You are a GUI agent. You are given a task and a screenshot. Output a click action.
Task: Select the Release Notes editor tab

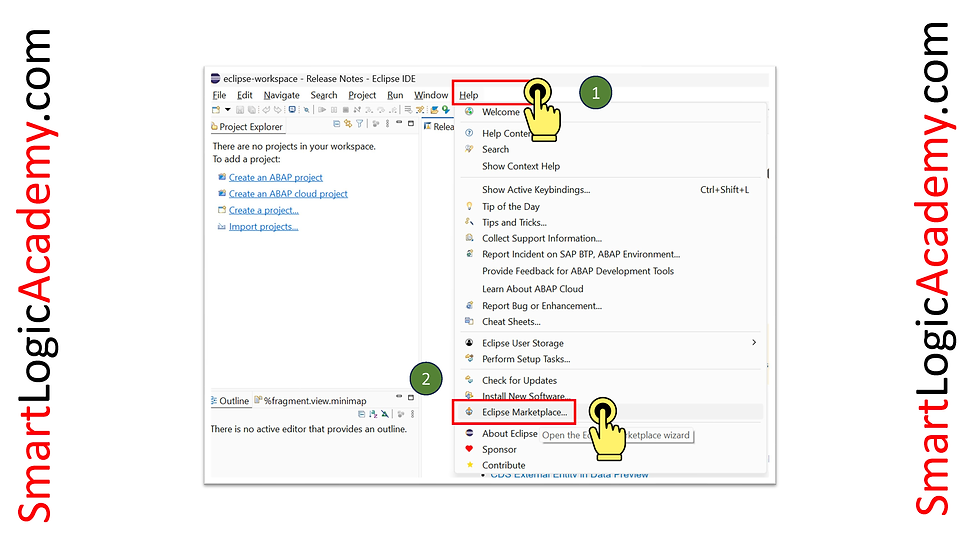[439, 127]
